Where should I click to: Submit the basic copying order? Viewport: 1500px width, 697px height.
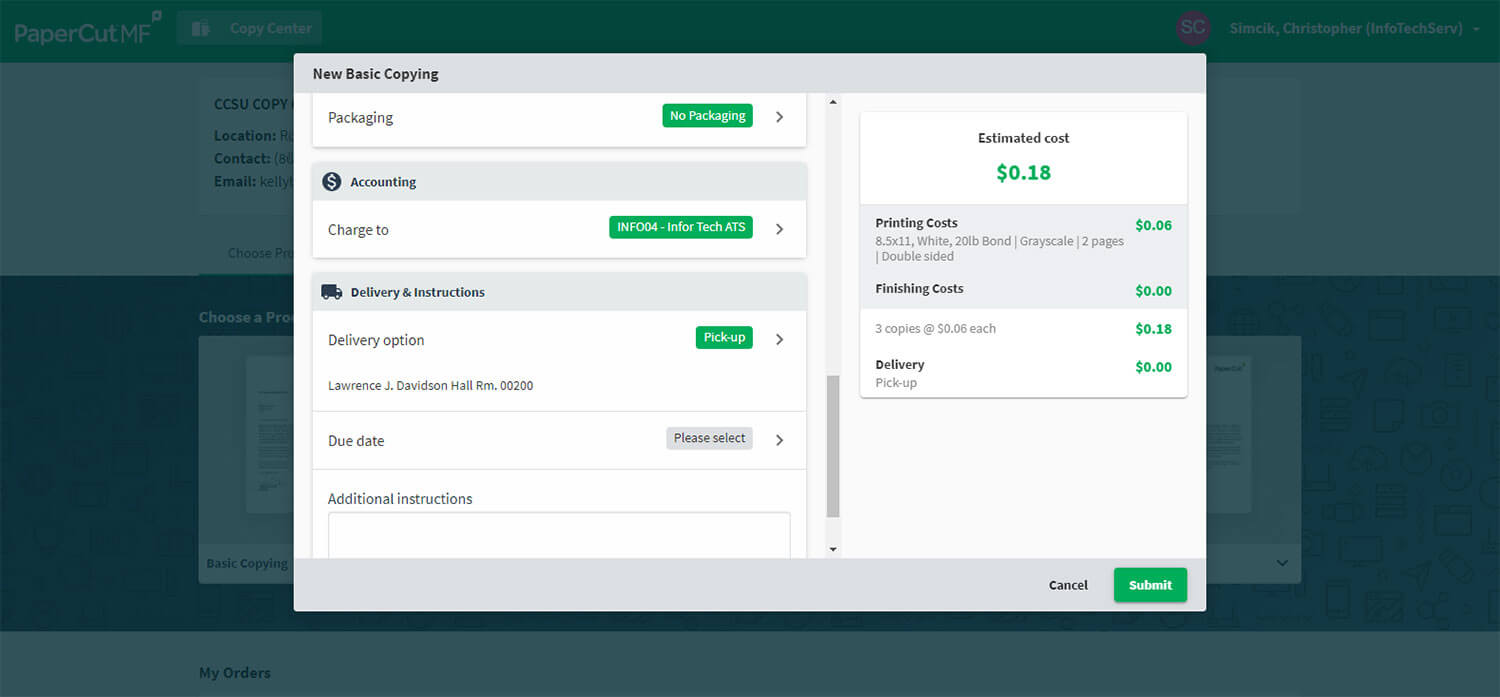(1150, 585)
